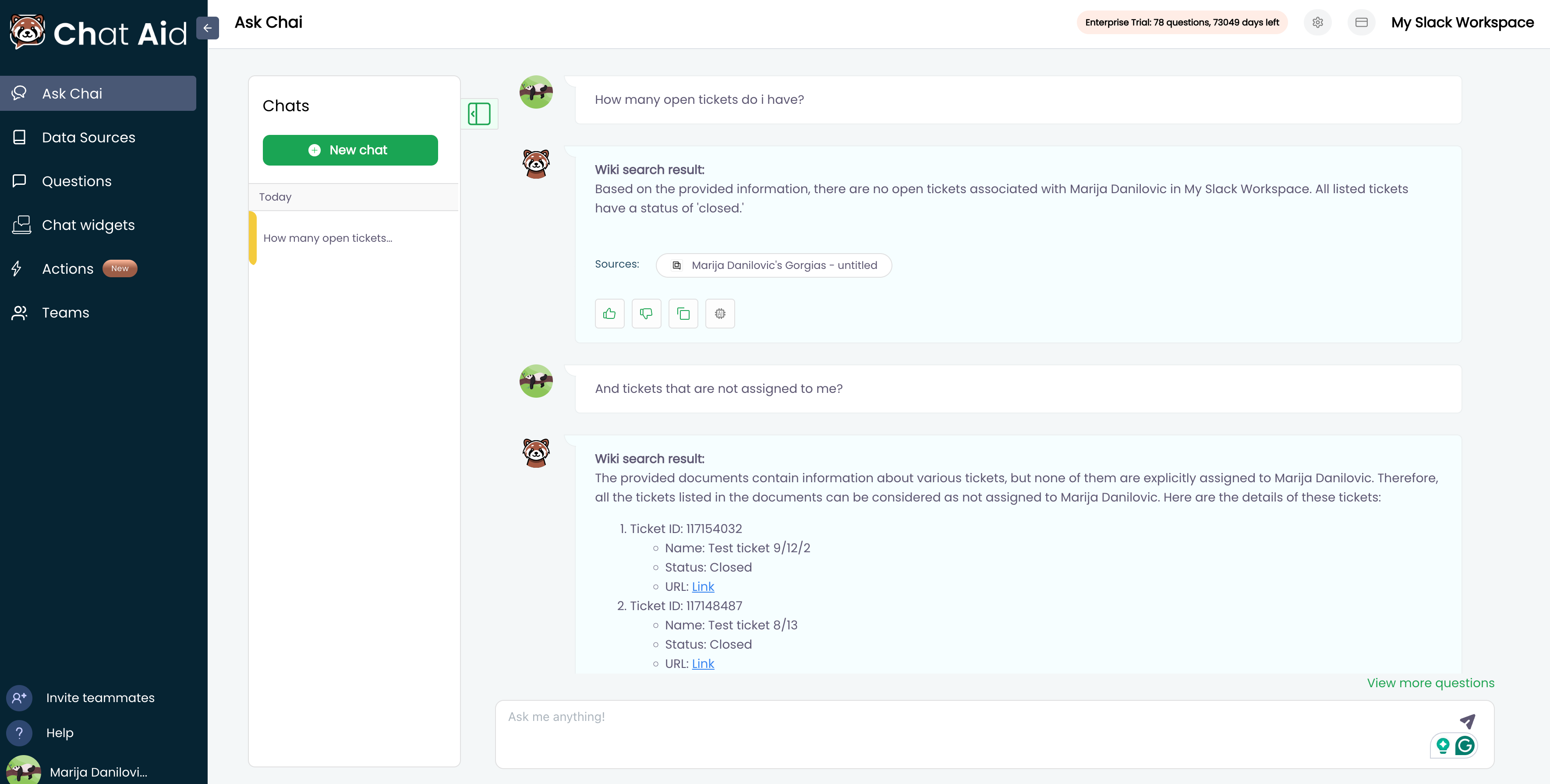The image size is (1550, 784).
Task: Click the Invite teammates icon
Action: point(19,698)
